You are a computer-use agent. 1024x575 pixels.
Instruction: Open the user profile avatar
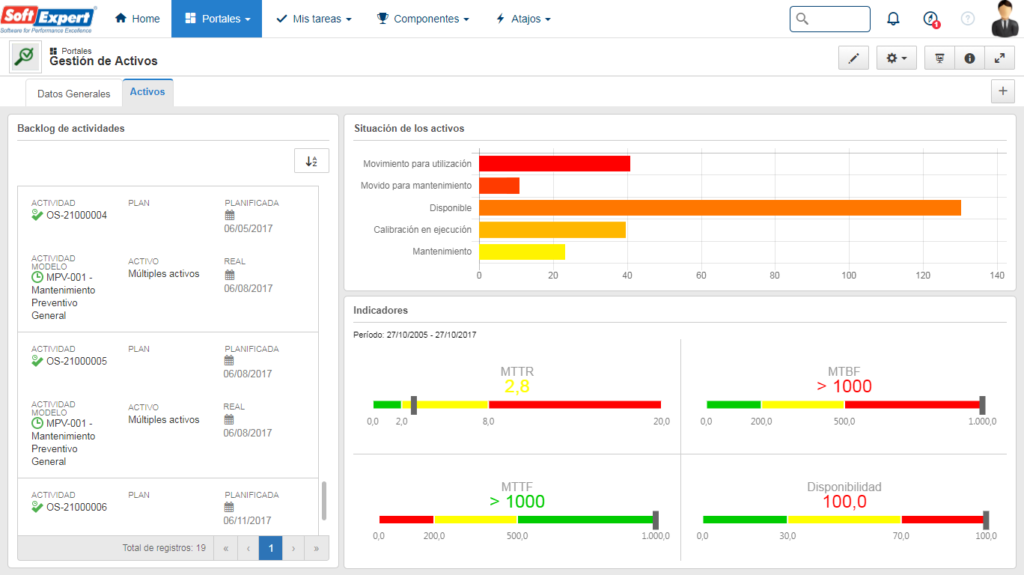point(1005,18)
